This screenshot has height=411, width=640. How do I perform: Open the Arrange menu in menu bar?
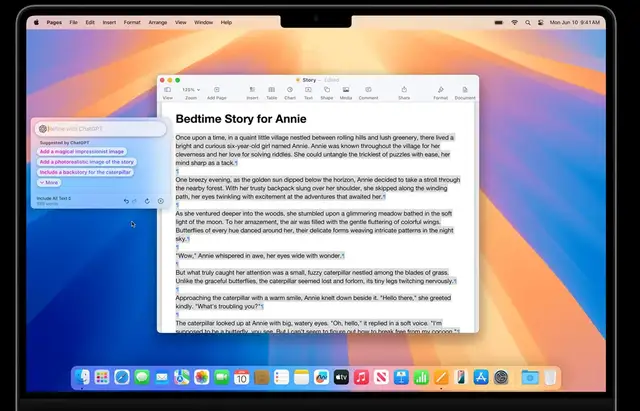tap(159, 21)
